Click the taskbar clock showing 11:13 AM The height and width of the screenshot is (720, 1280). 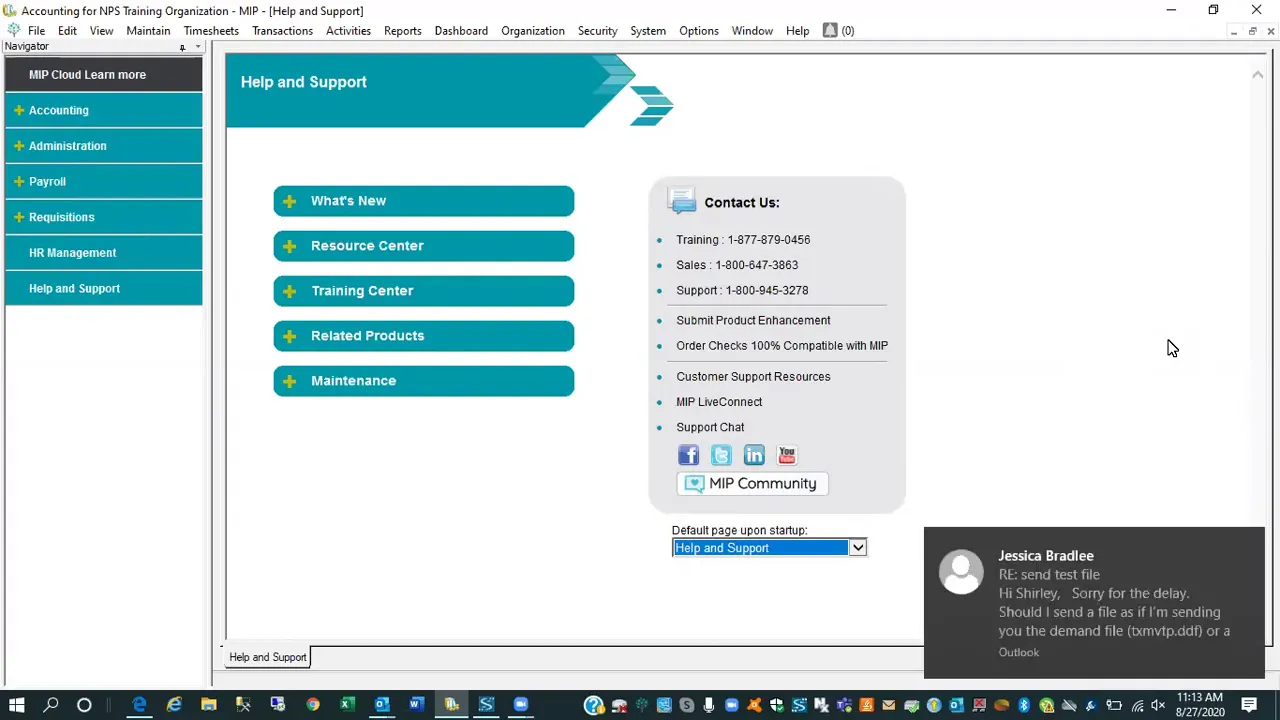(x=1199, y=705)
